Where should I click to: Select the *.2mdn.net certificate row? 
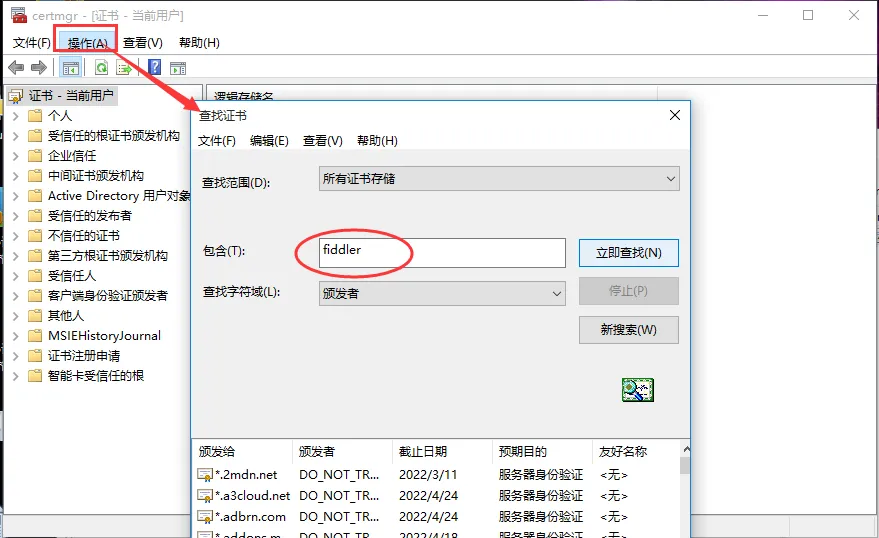pyautogui.click(x=438, y=475)
